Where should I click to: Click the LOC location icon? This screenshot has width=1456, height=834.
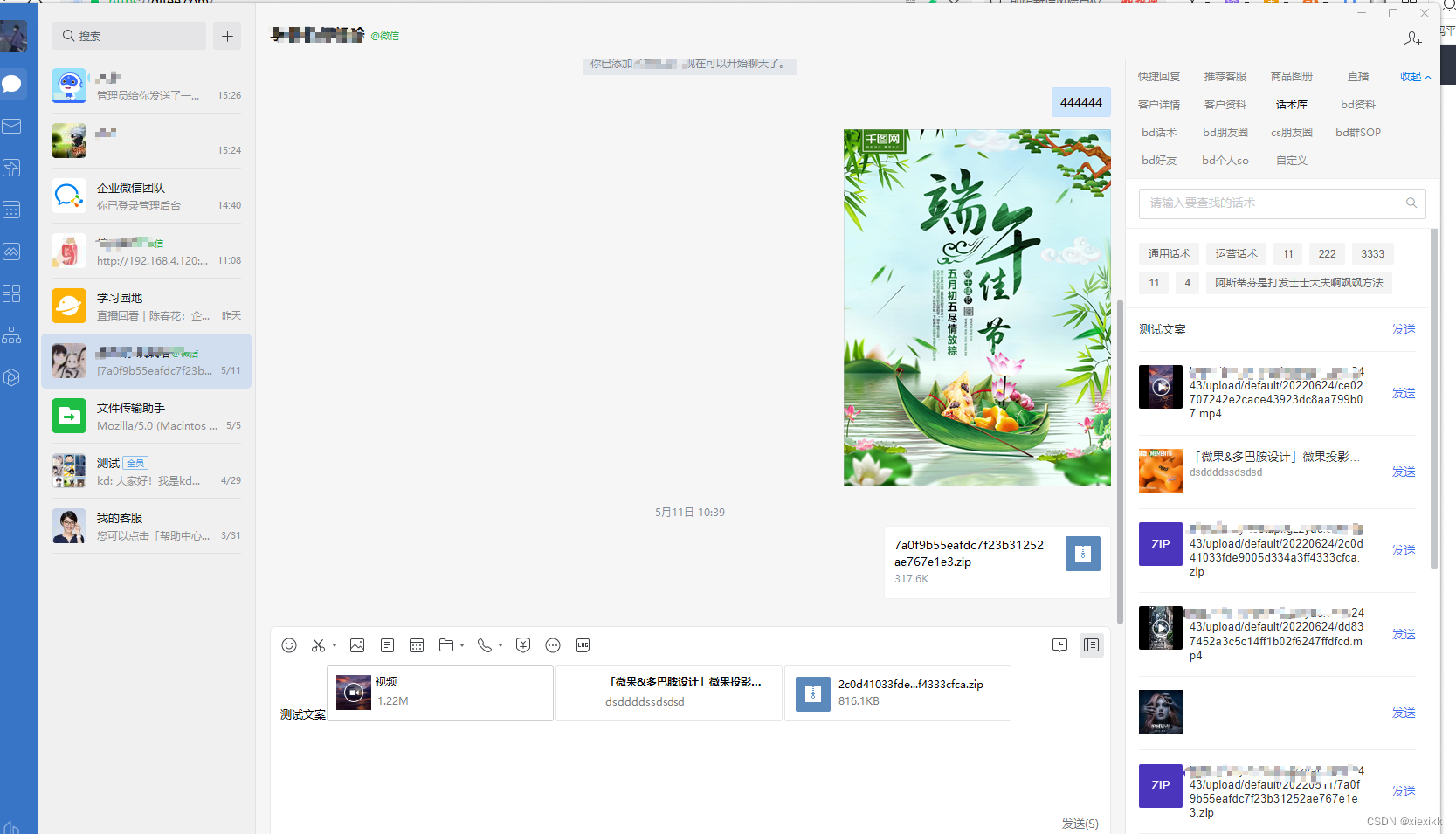click(x=583, y=645)
